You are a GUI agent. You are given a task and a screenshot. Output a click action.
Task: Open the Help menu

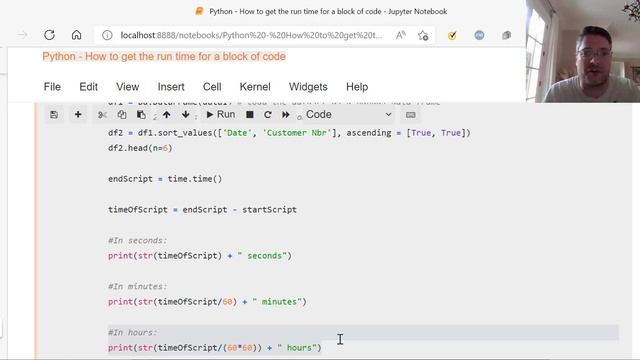pyautogui.click(x=357, y=87)
